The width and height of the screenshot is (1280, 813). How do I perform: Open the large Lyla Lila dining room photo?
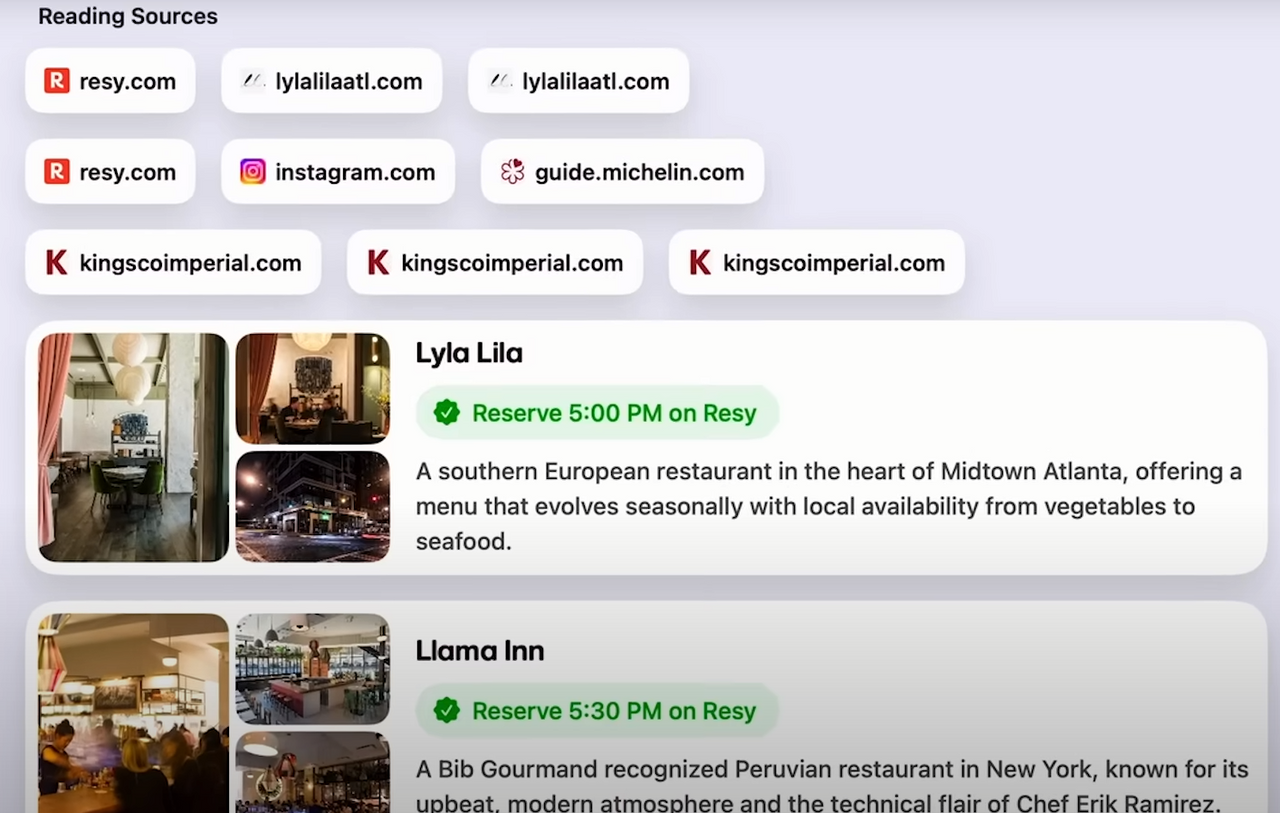(x=133, y=447)
